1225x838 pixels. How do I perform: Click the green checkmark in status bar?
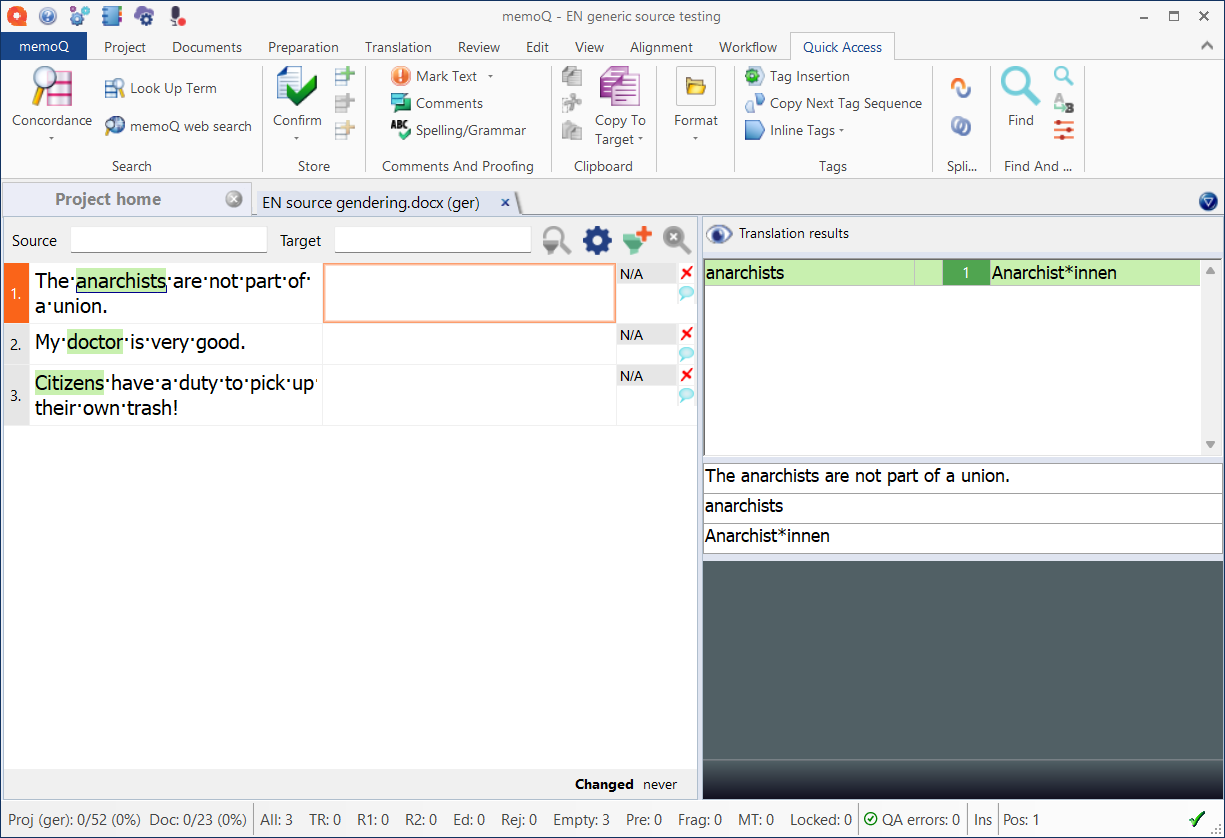pyautogui.click(x=1196, y=819)
